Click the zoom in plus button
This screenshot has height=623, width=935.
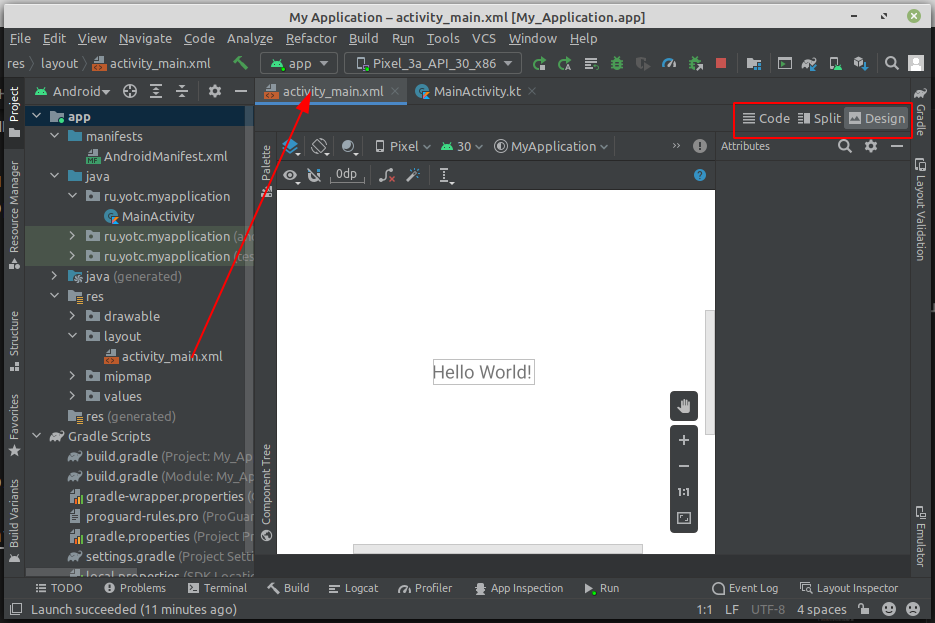pos(684,440)
